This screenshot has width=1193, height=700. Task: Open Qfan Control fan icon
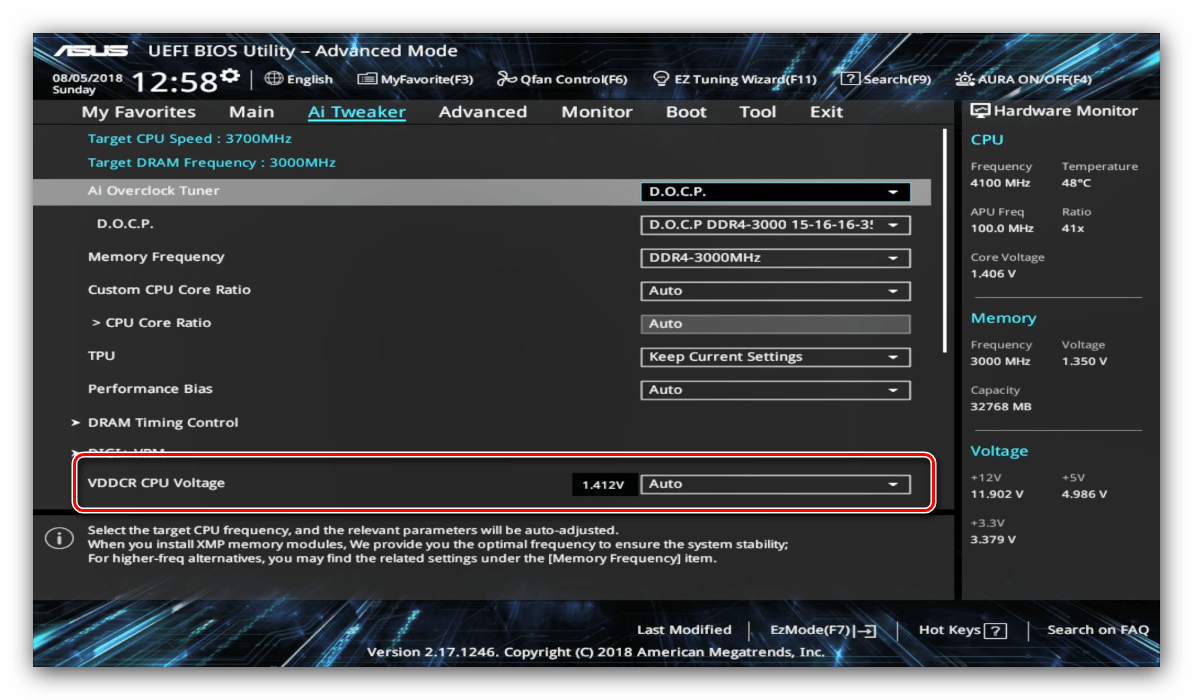point(507,79)
